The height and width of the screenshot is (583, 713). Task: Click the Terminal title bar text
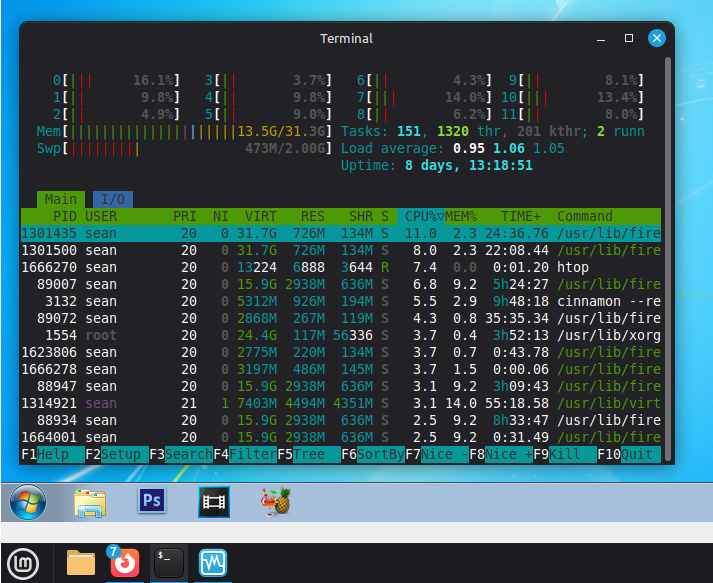(x=346, y=39)
